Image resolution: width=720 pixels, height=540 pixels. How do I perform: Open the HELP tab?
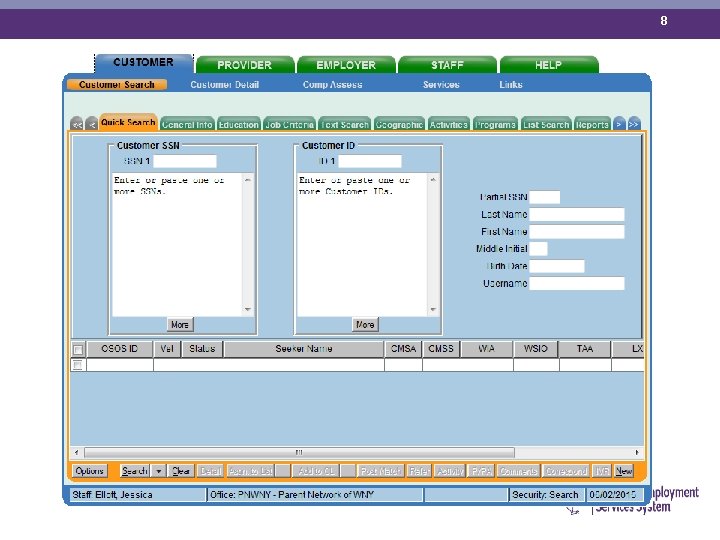pos(549,65)
